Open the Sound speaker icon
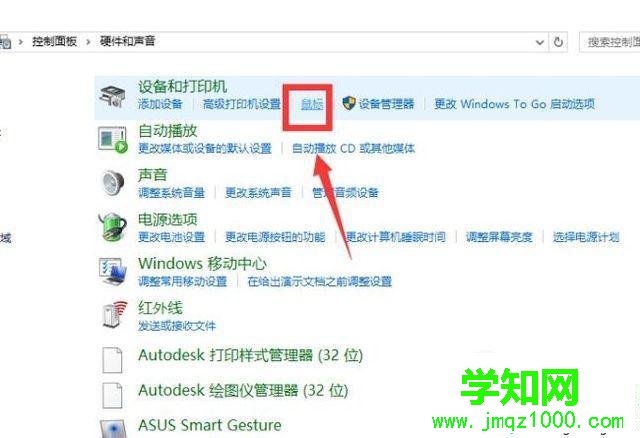 click(x=113, y=183)
